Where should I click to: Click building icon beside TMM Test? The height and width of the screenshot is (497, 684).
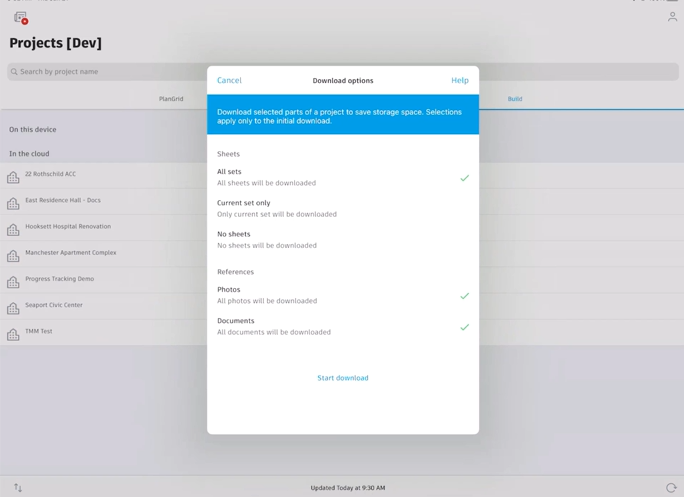coord(13,334)
